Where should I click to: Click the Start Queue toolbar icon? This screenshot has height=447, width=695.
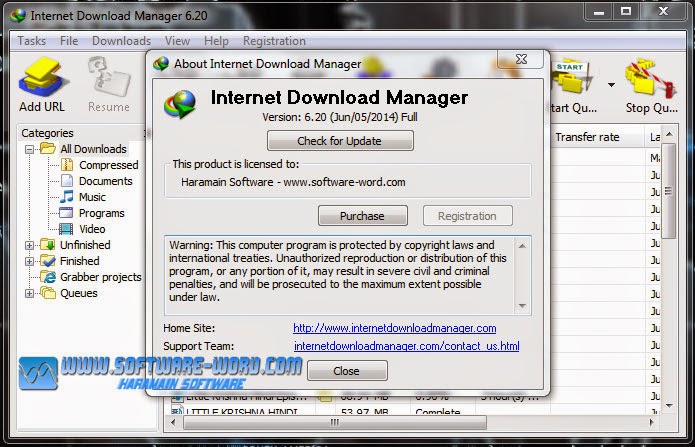[x=571, y=78]
